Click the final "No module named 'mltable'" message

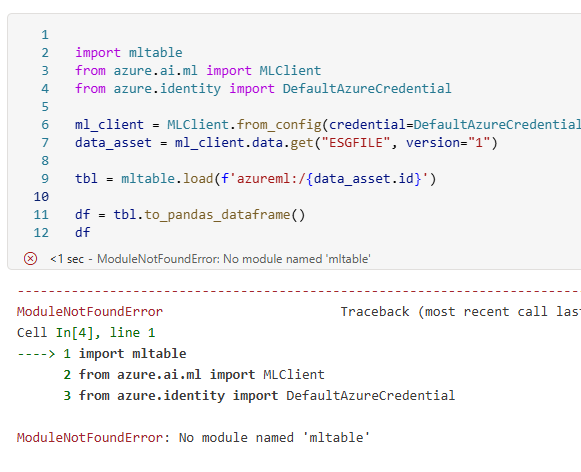274,438
